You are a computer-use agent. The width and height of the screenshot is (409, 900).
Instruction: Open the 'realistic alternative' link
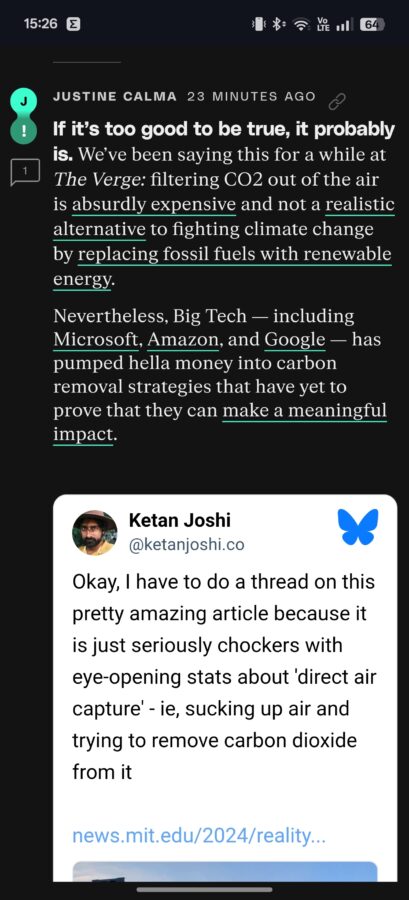click(224, 216)
